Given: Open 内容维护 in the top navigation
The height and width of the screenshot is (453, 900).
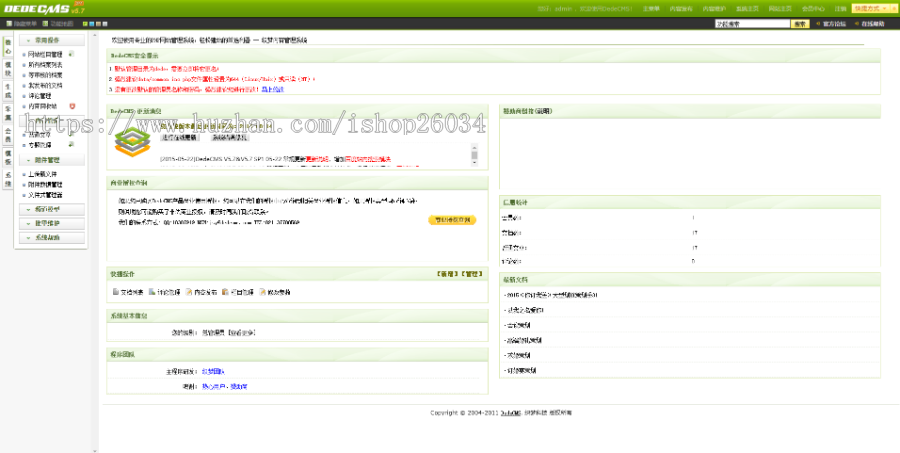Looking at the screenshot, I should (x=714, y=9).
